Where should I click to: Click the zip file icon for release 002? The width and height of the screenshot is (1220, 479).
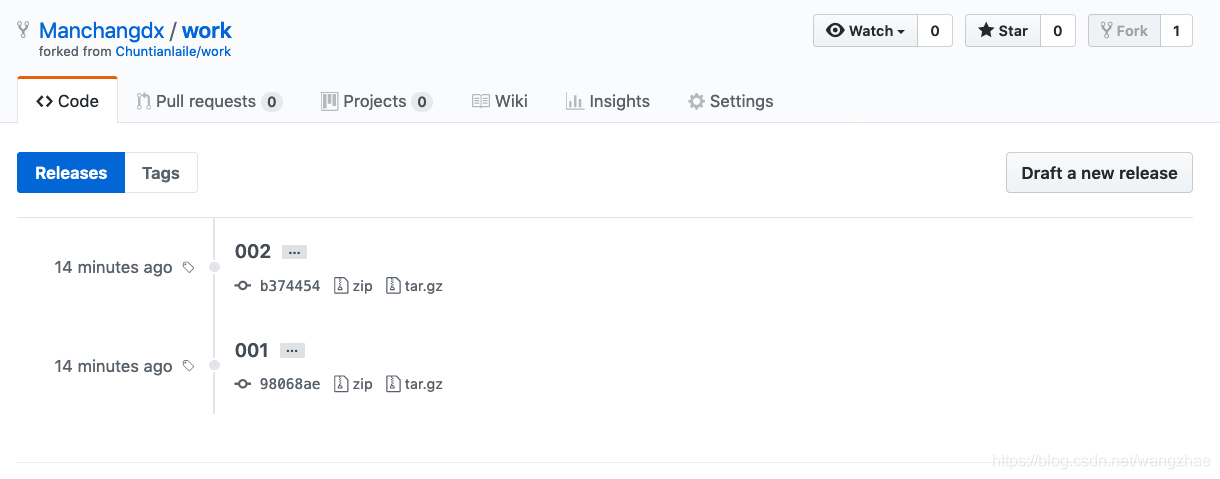pyautogui.click(x=341, y=286)
